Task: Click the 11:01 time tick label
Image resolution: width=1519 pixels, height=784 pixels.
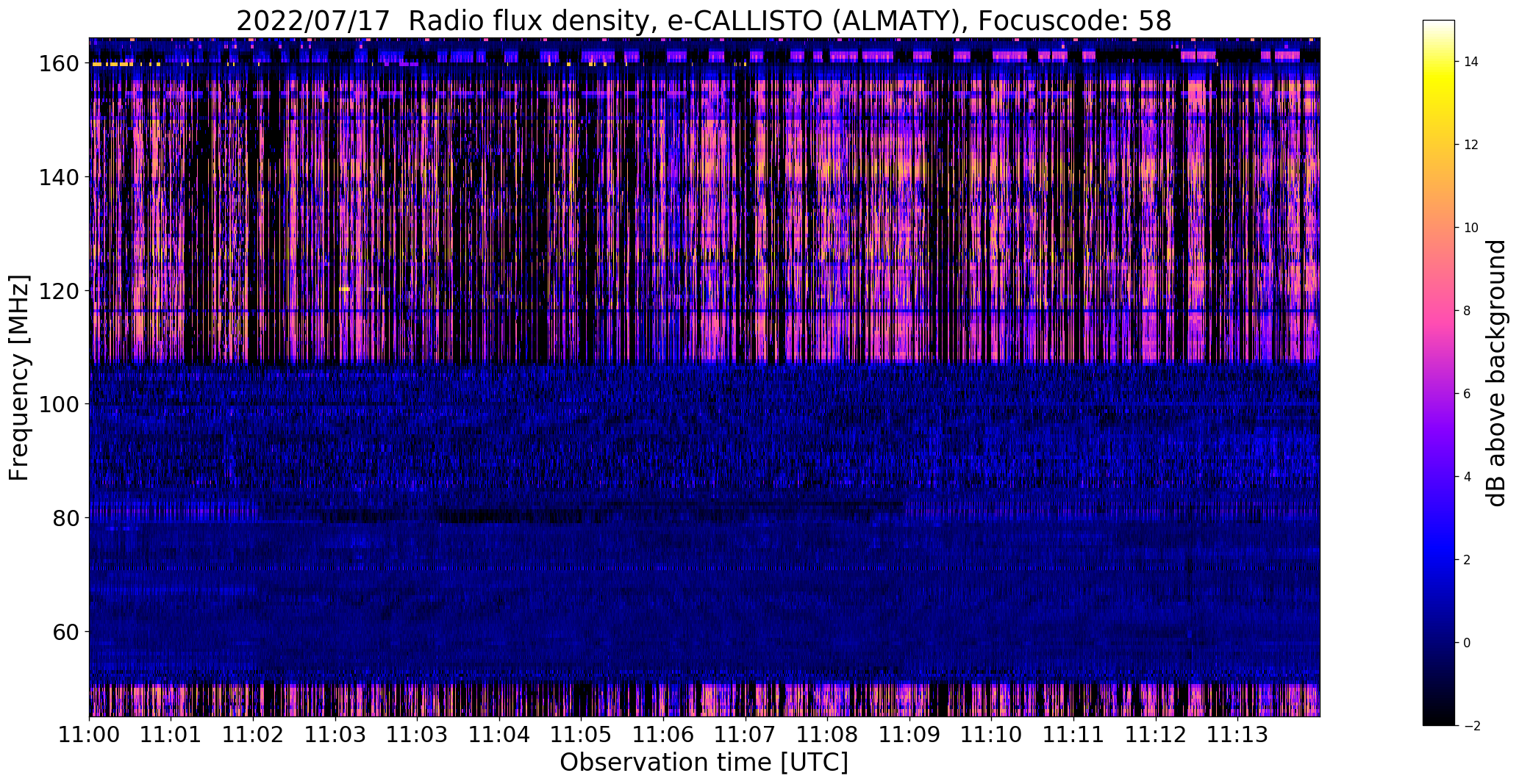Action: (x=171, y=735)
